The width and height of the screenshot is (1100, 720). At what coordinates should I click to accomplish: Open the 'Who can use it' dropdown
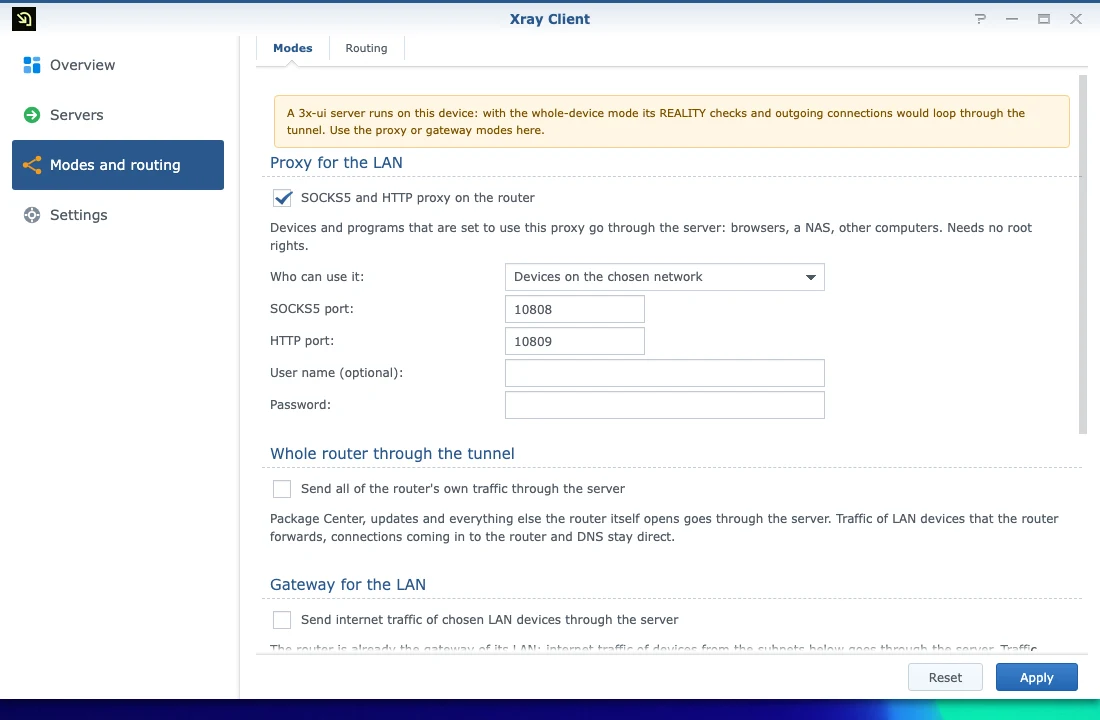coord(664,276)
